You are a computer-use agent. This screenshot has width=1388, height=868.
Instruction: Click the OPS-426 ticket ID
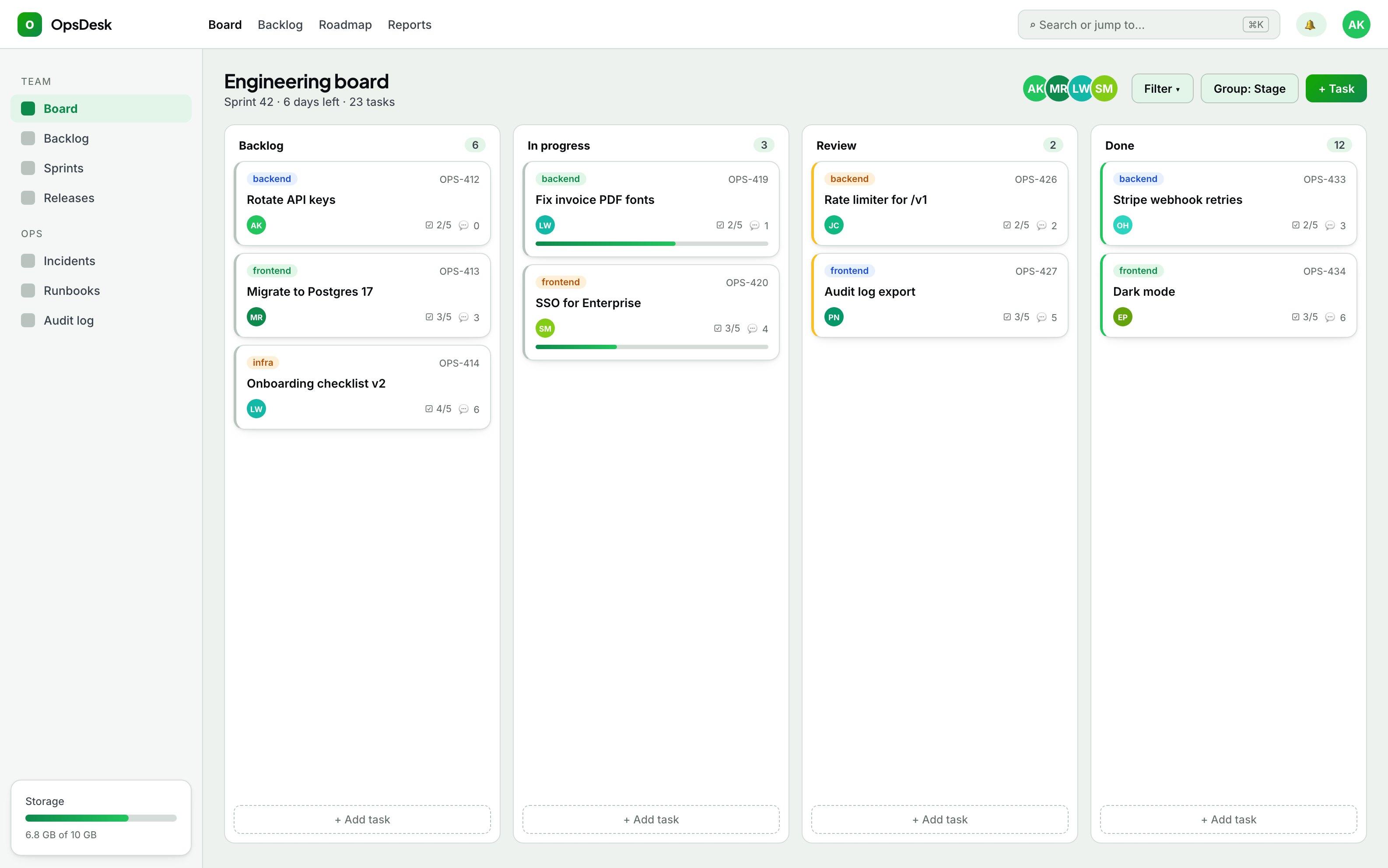coord(1036,179)
